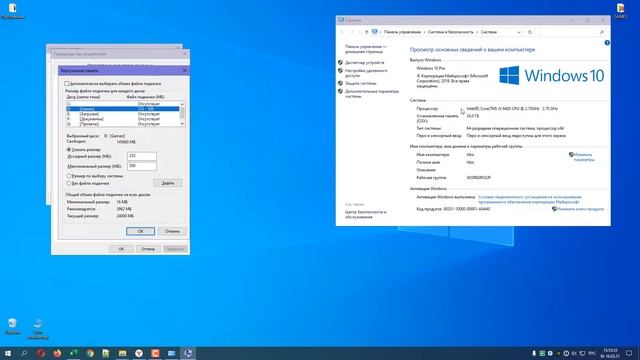This screenshot has width=640, height=360.
Task: Open Remote settings link in sidebar
Action: click(366, 73)
